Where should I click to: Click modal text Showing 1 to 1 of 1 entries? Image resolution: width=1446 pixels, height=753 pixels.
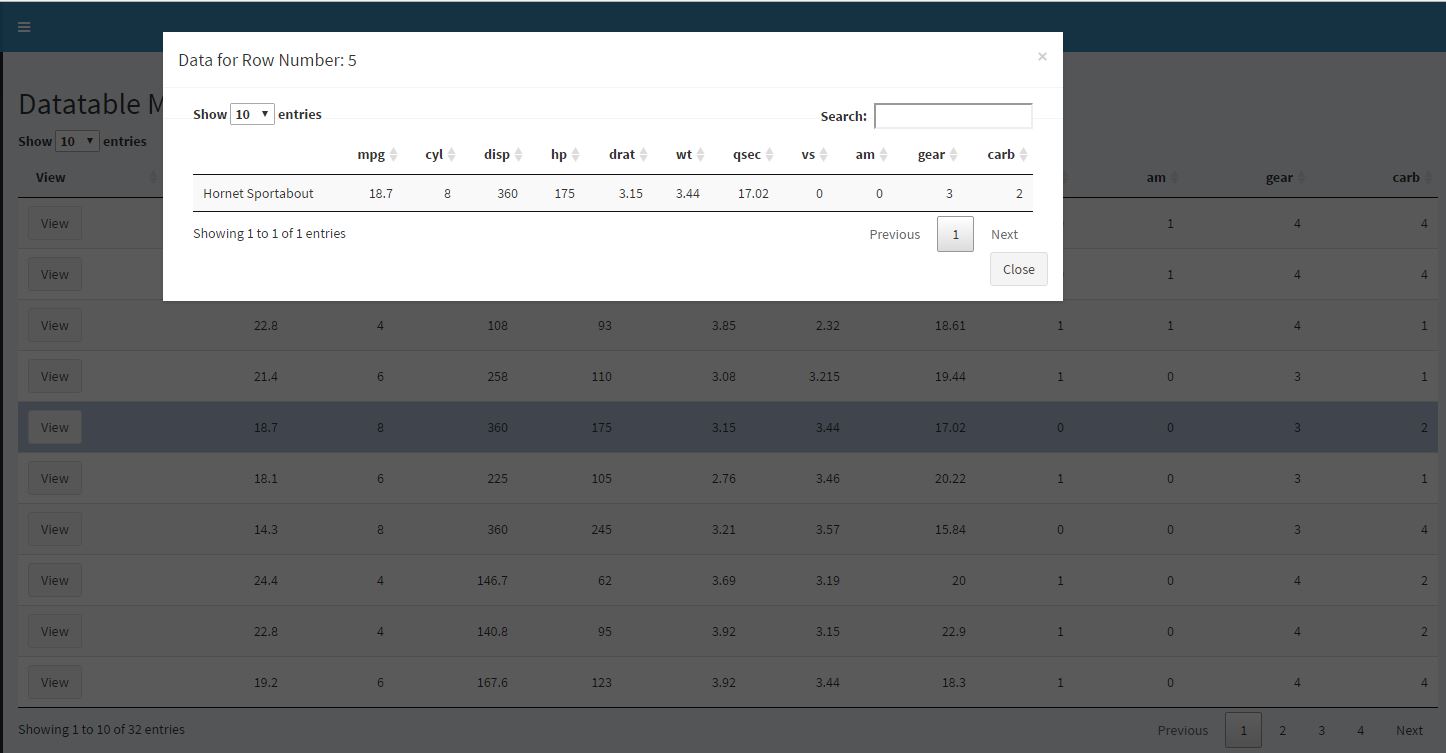pos(269,233)
